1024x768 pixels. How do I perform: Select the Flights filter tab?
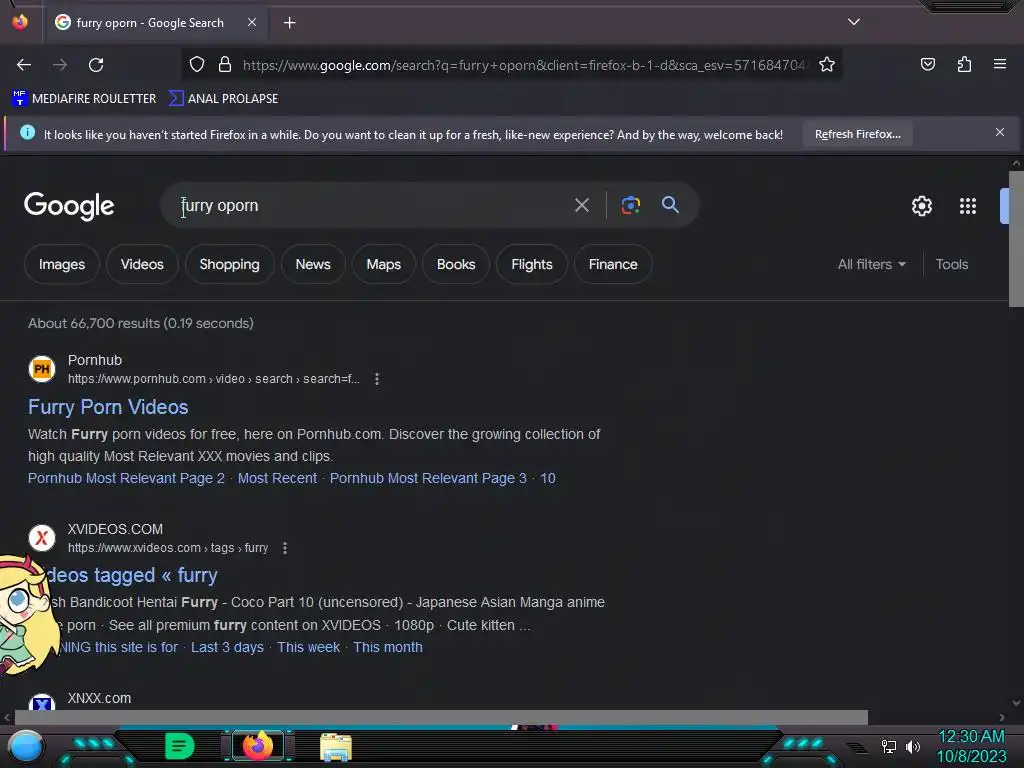pos(532,264)
